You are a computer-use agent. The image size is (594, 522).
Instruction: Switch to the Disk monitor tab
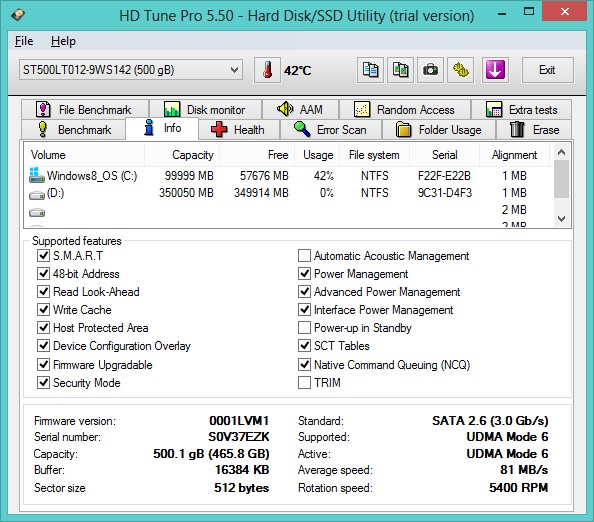[x=205, y=109]
